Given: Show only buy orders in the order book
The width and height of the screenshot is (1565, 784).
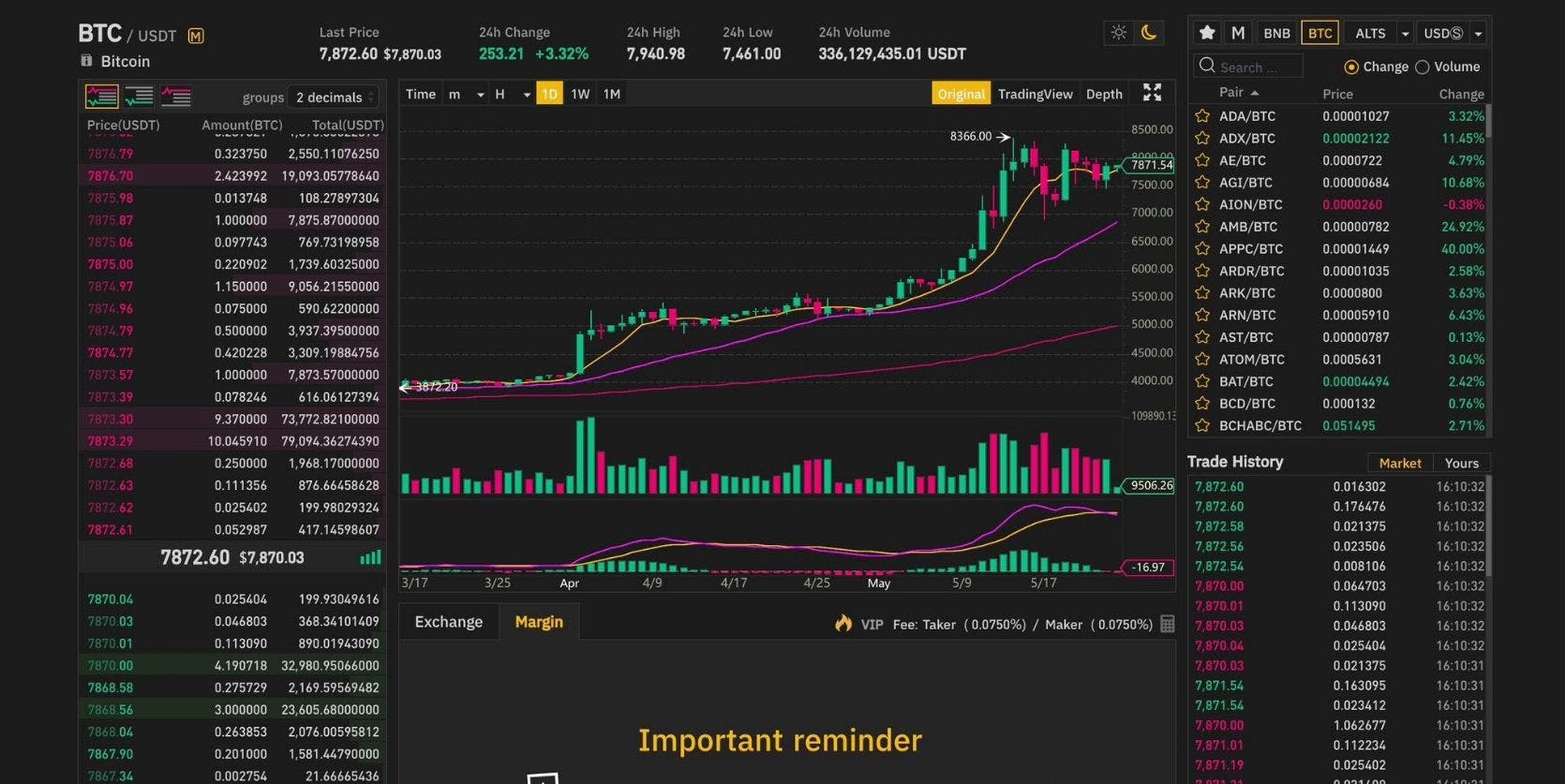Looking at the screenshot, I should (138, 96).
